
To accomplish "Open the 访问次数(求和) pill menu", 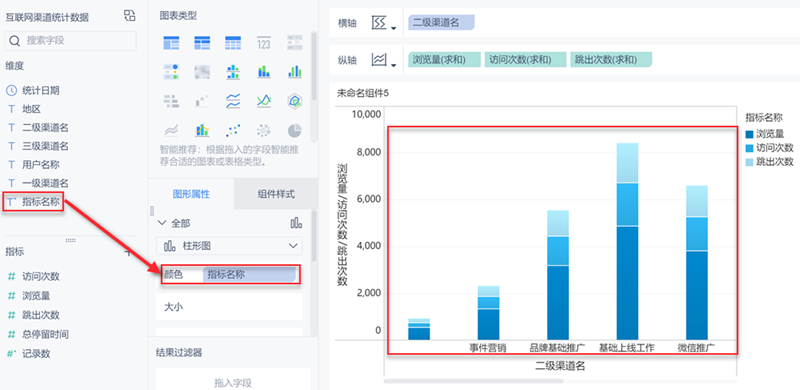I will pos(525,60).
